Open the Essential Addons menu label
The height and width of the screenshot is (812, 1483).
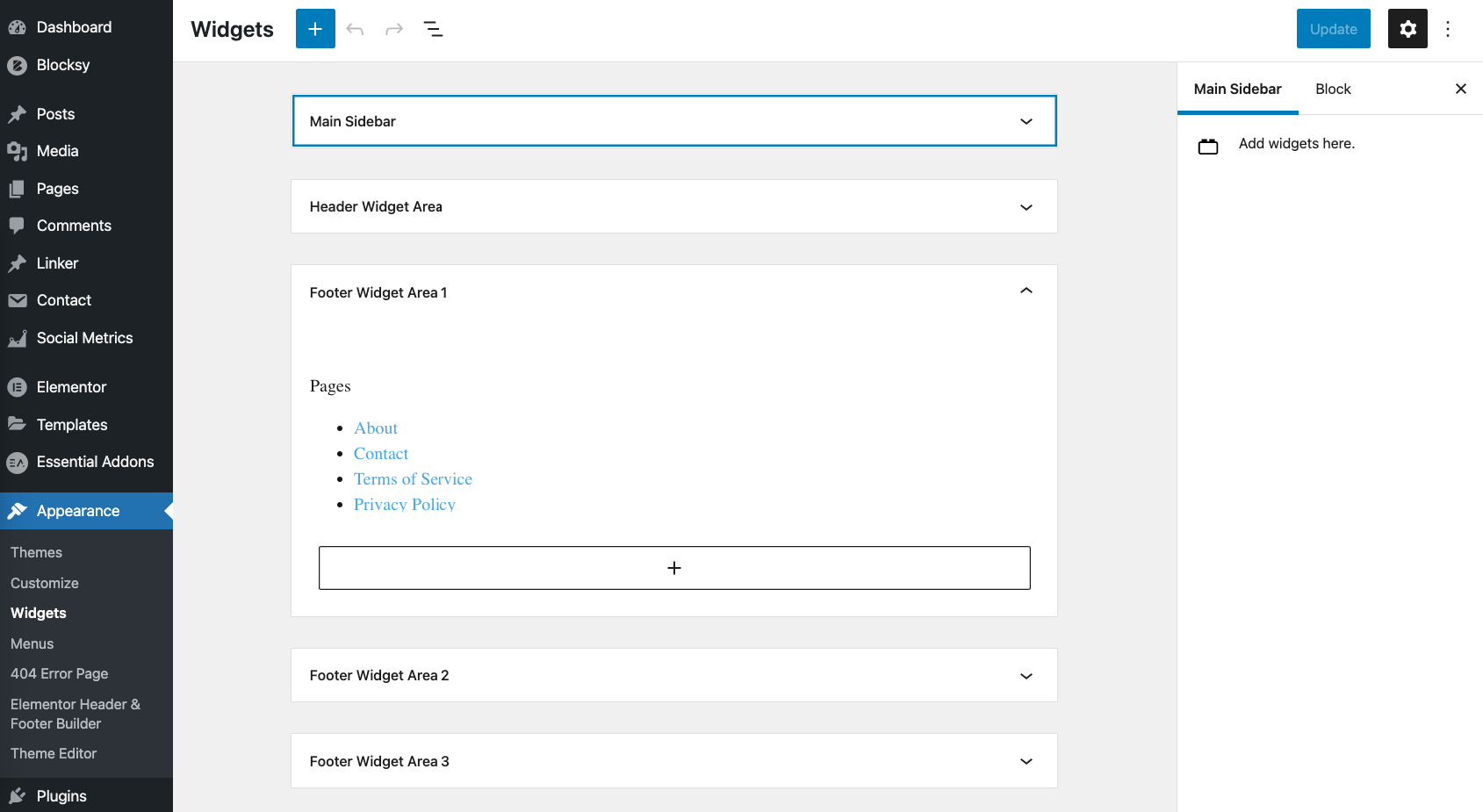coord(95,462)
